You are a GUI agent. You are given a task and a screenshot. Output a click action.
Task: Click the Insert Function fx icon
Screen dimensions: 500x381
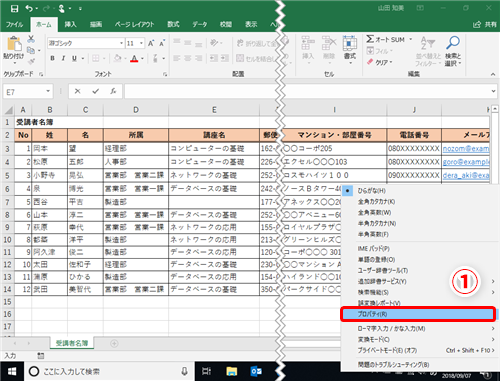tap(113, 91)
